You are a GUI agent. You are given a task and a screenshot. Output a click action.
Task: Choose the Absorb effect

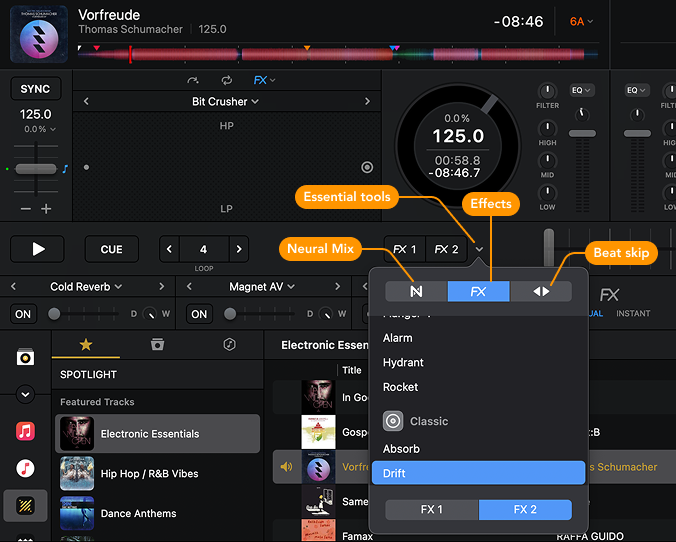[x=478, y=449]
